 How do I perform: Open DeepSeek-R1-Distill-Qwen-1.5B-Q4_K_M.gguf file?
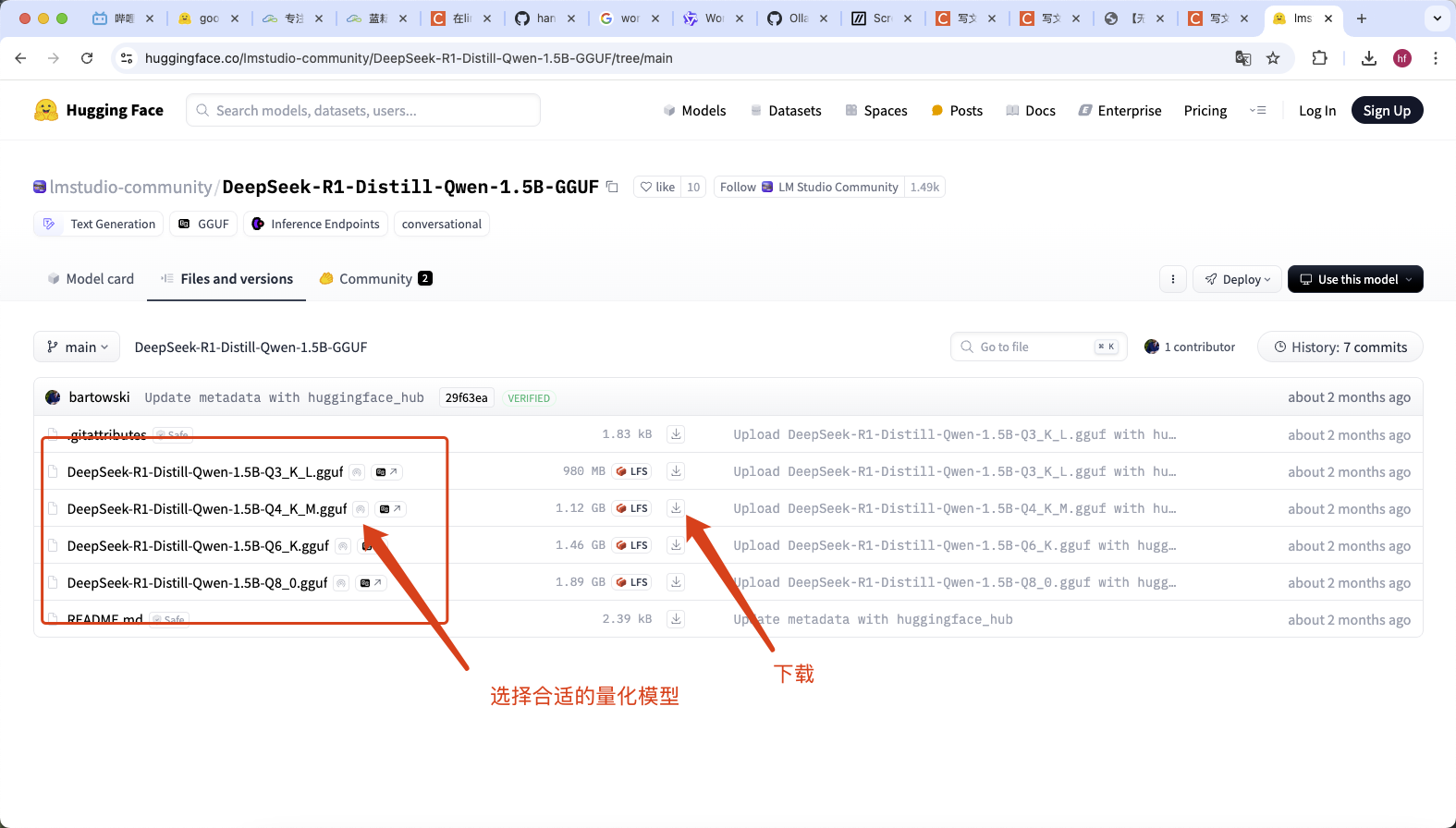[x=207, y=509]
